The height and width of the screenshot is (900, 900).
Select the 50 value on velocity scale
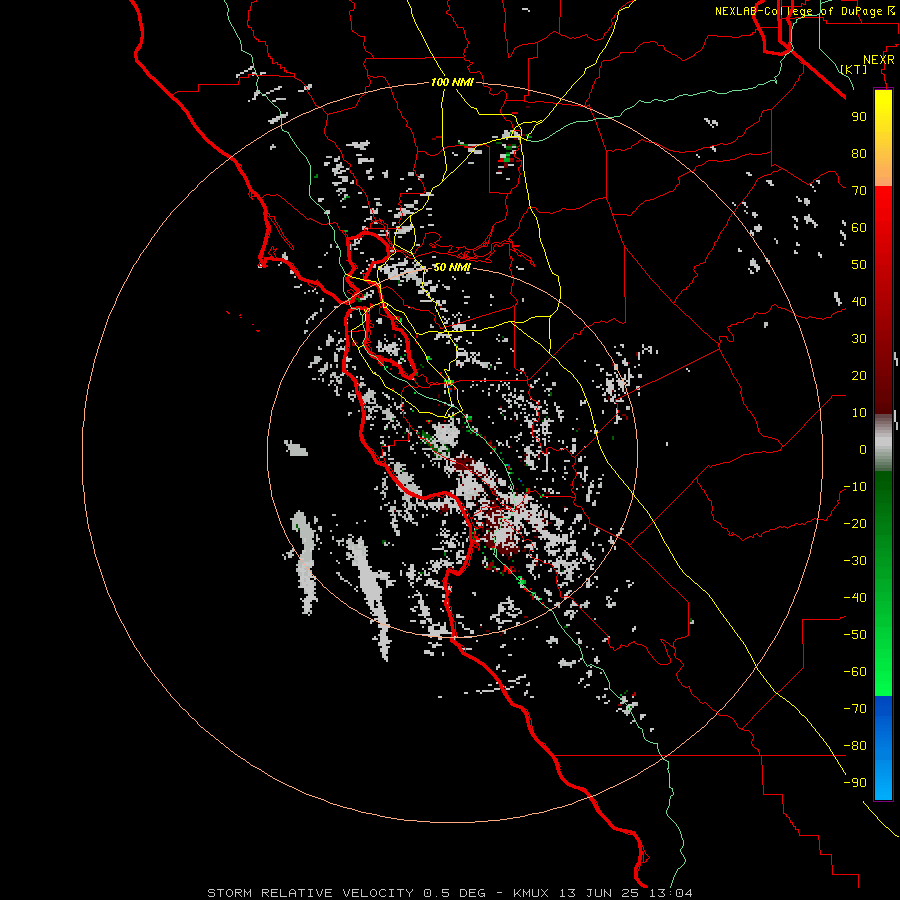click(x=859, y=265)
